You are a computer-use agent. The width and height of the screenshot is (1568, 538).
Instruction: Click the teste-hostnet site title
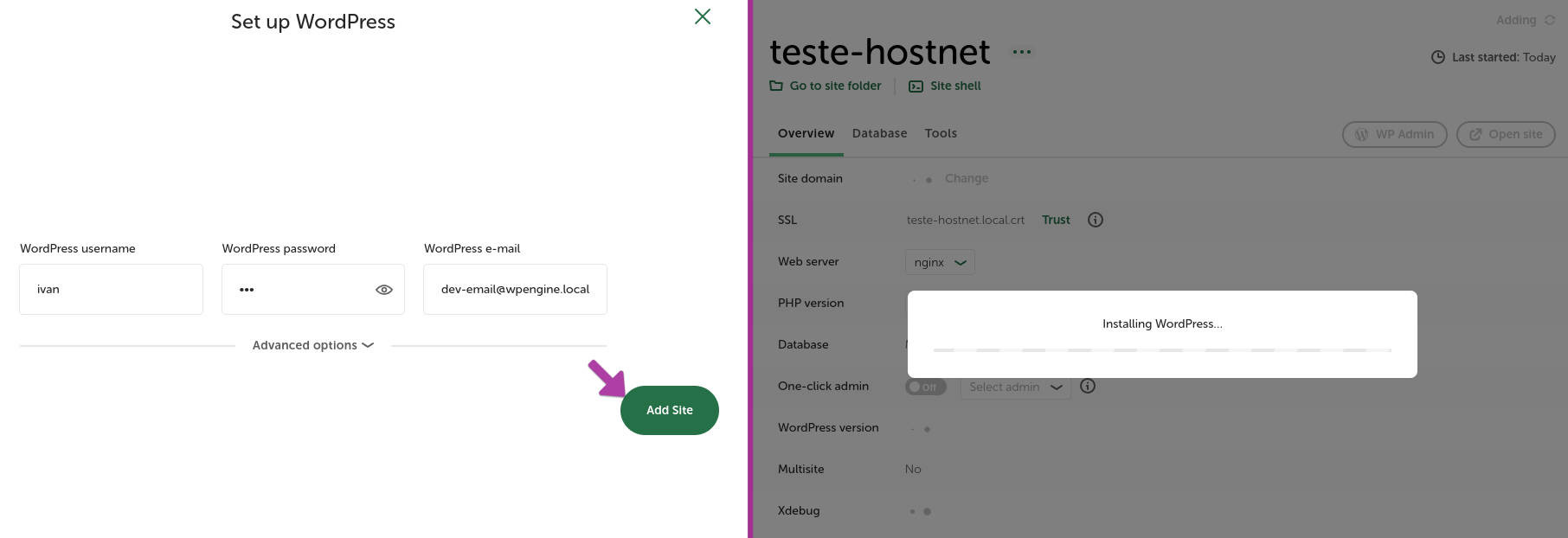(879, 52)
